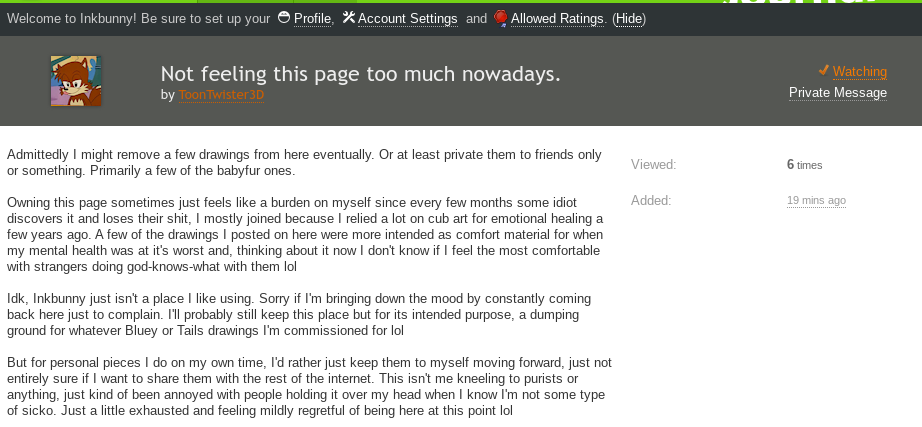Click the paragraph starting "But for personal pieces"

(305, 386)
